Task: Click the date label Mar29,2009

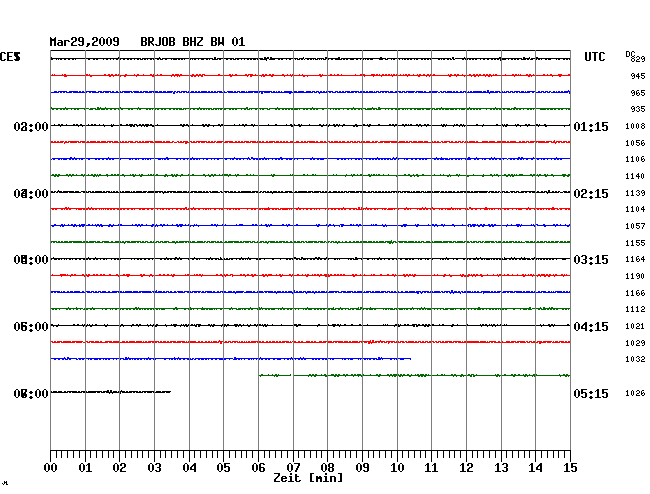Action: coord(85,42)
